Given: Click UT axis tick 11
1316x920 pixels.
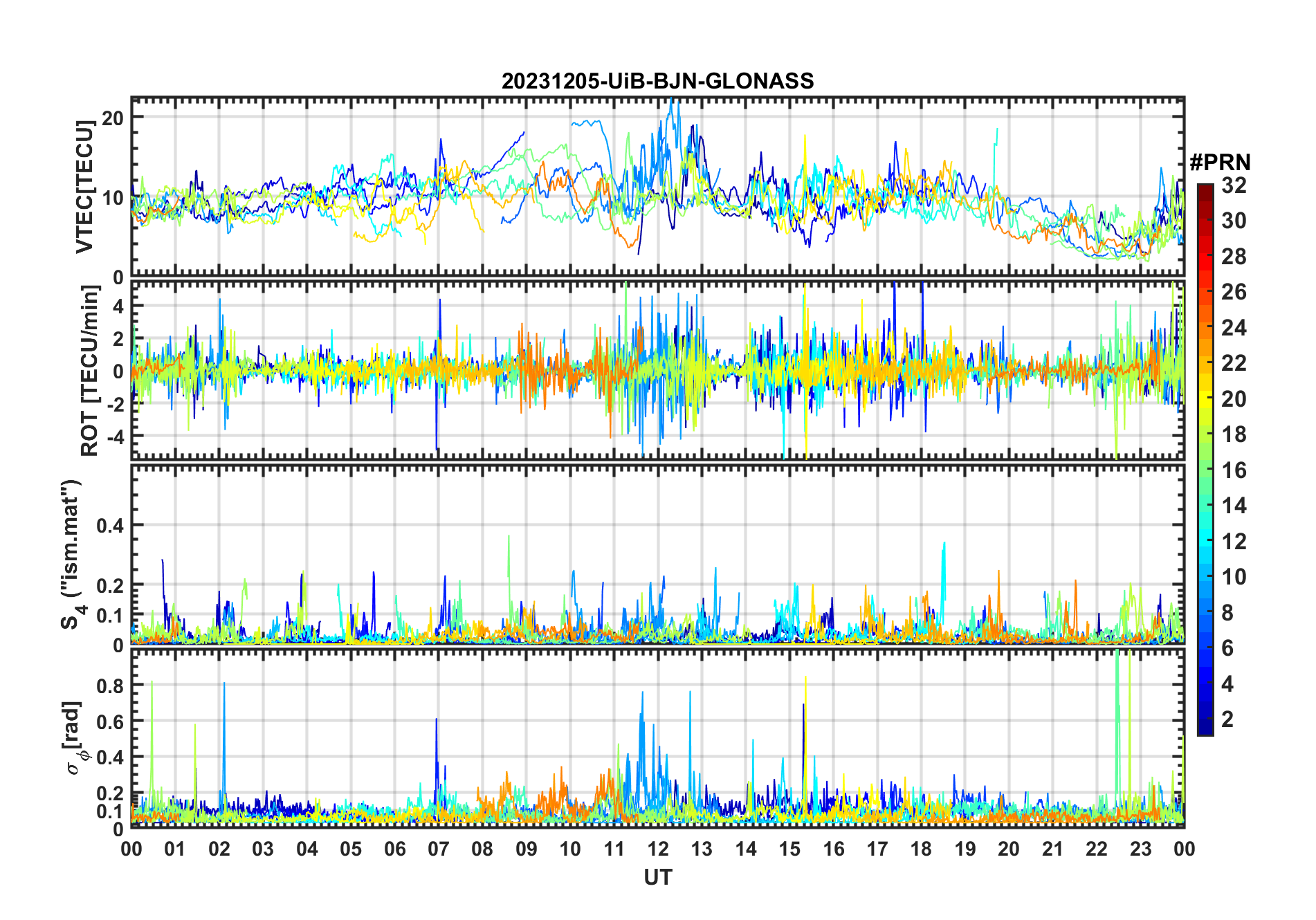Looking at the screenshot, I should pyautogui.click(x=614, y=849).
